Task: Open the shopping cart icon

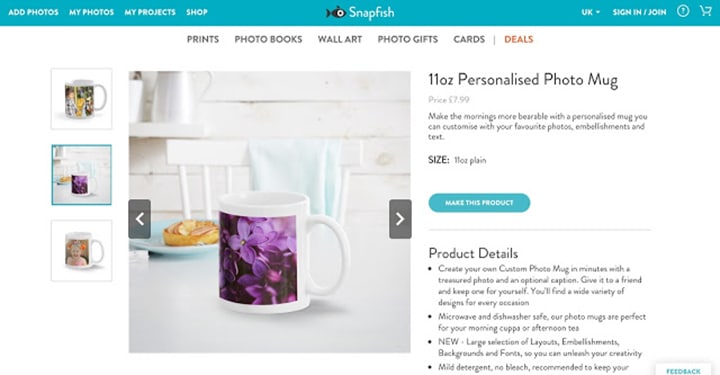Action: [x=705, y=11]
